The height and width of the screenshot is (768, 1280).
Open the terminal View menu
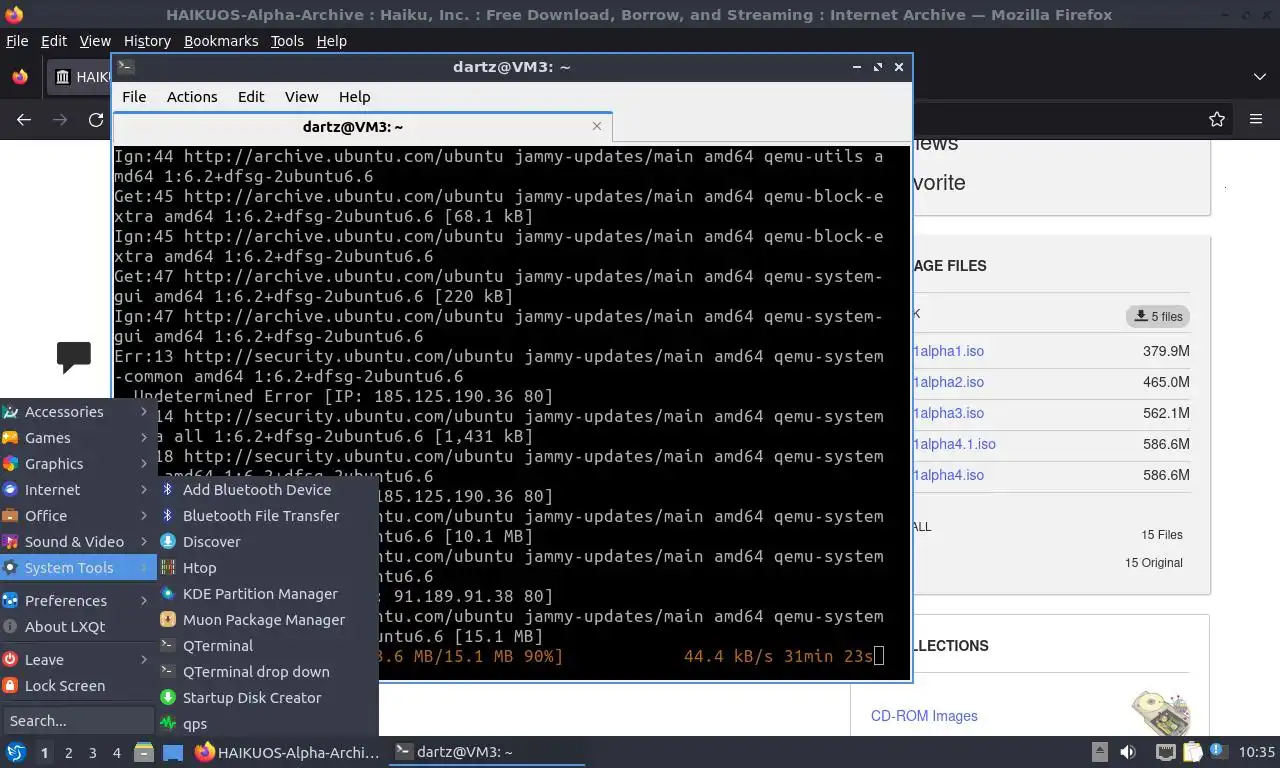pos(301,96)
